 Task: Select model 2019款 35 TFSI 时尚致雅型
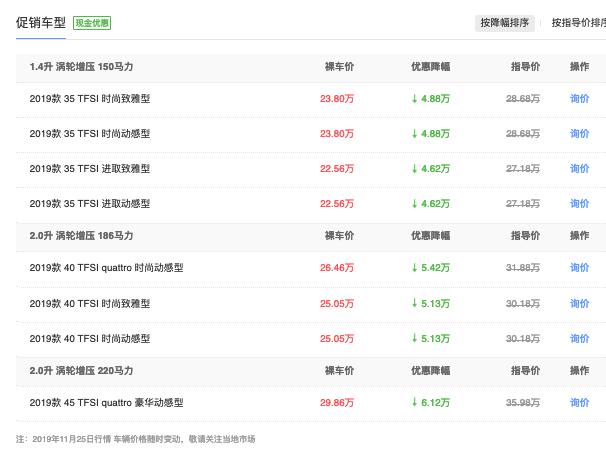coord(90,99)
